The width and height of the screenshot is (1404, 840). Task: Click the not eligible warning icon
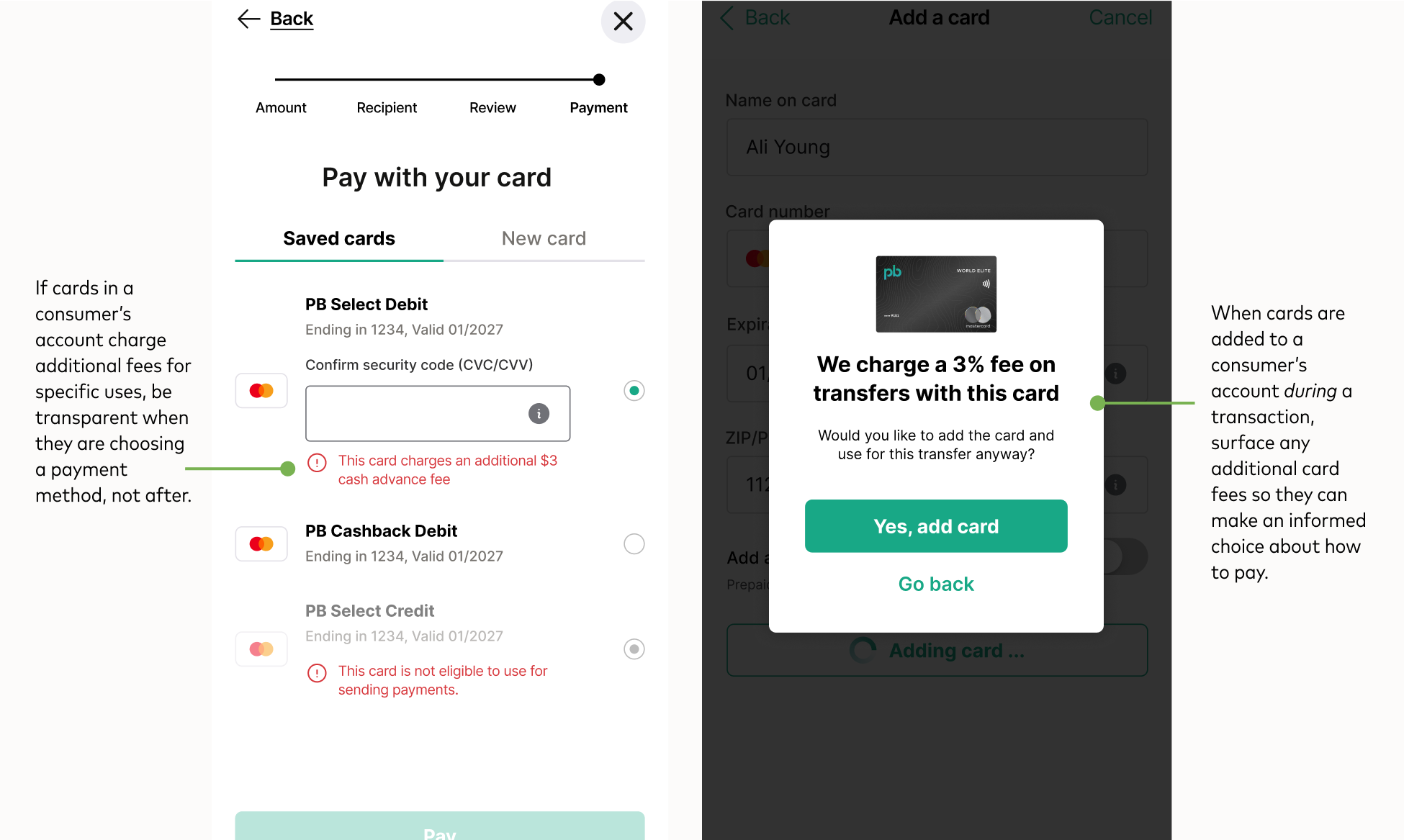(x=317, y=673)
